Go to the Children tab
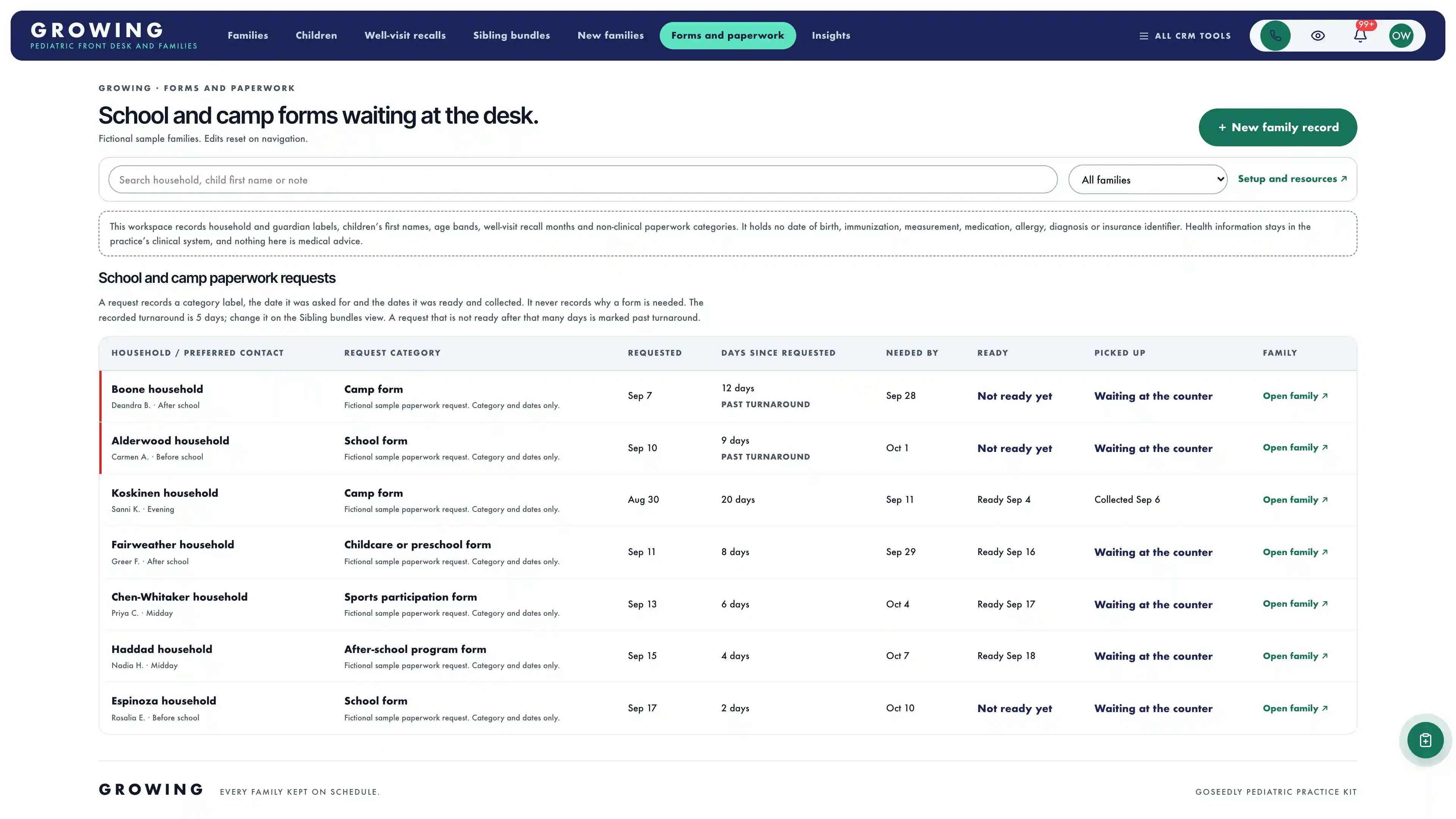1456x819 pixels. (x=316, y=36)
